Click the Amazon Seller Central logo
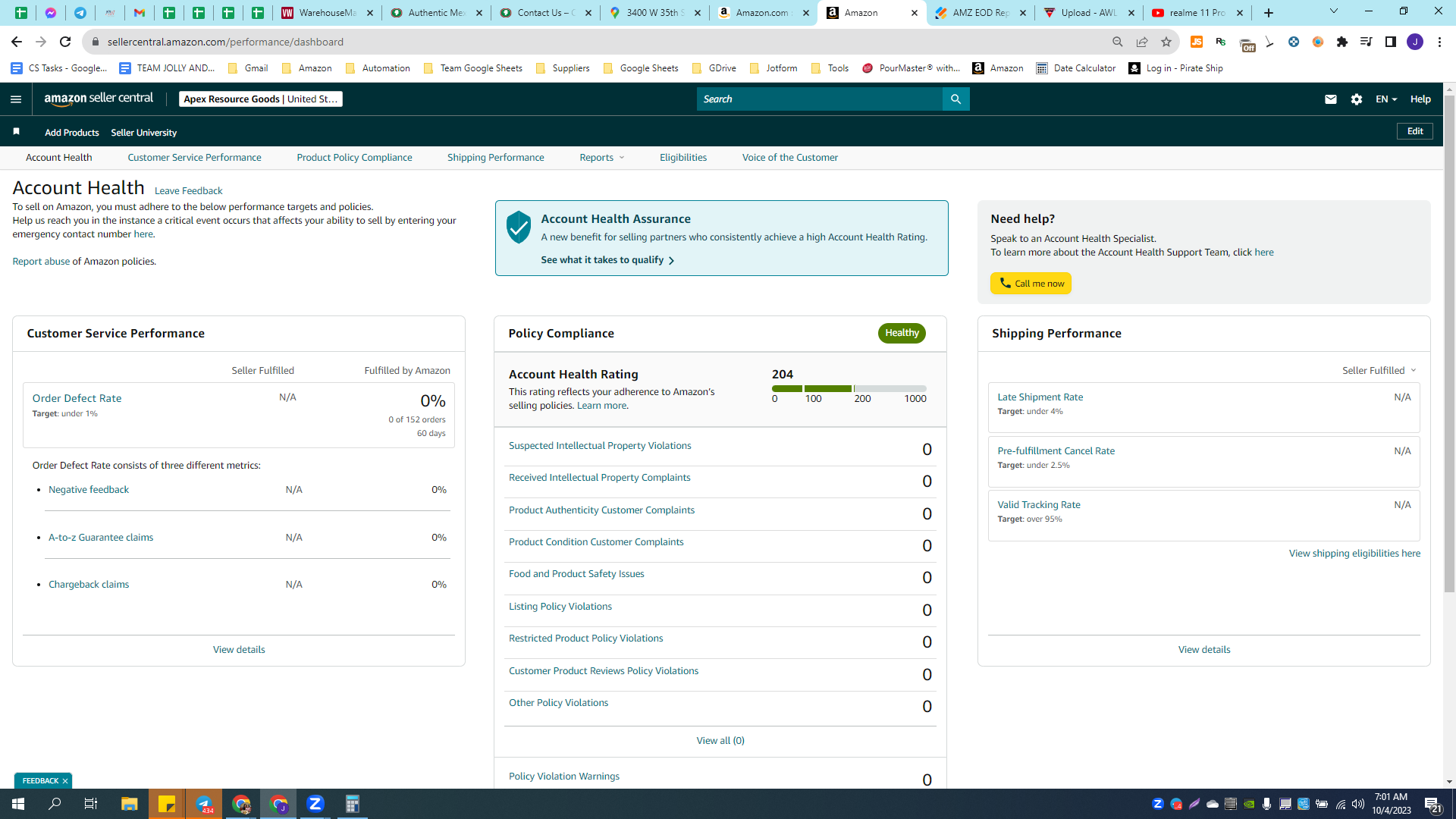This screenshot has width=1456, height=819. click(x=99, y=99)
